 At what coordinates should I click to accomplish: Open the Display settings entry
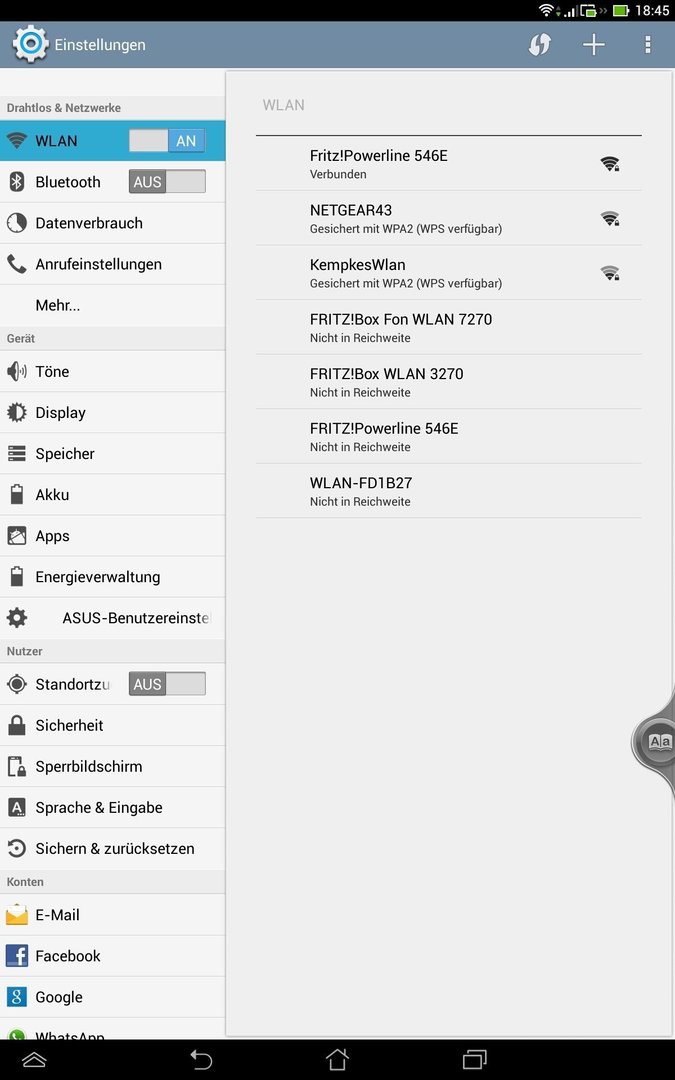pos(112,413)
